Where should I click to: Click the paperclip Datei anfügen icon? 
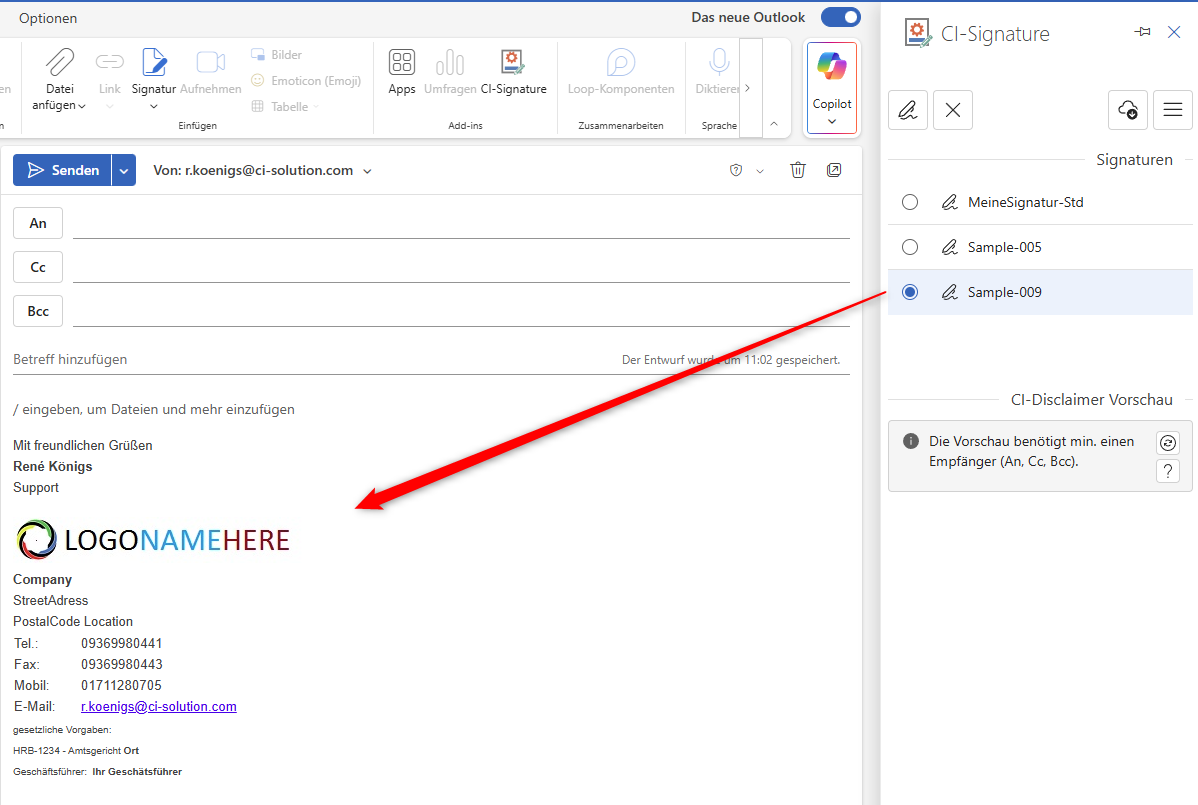(60, 63)
